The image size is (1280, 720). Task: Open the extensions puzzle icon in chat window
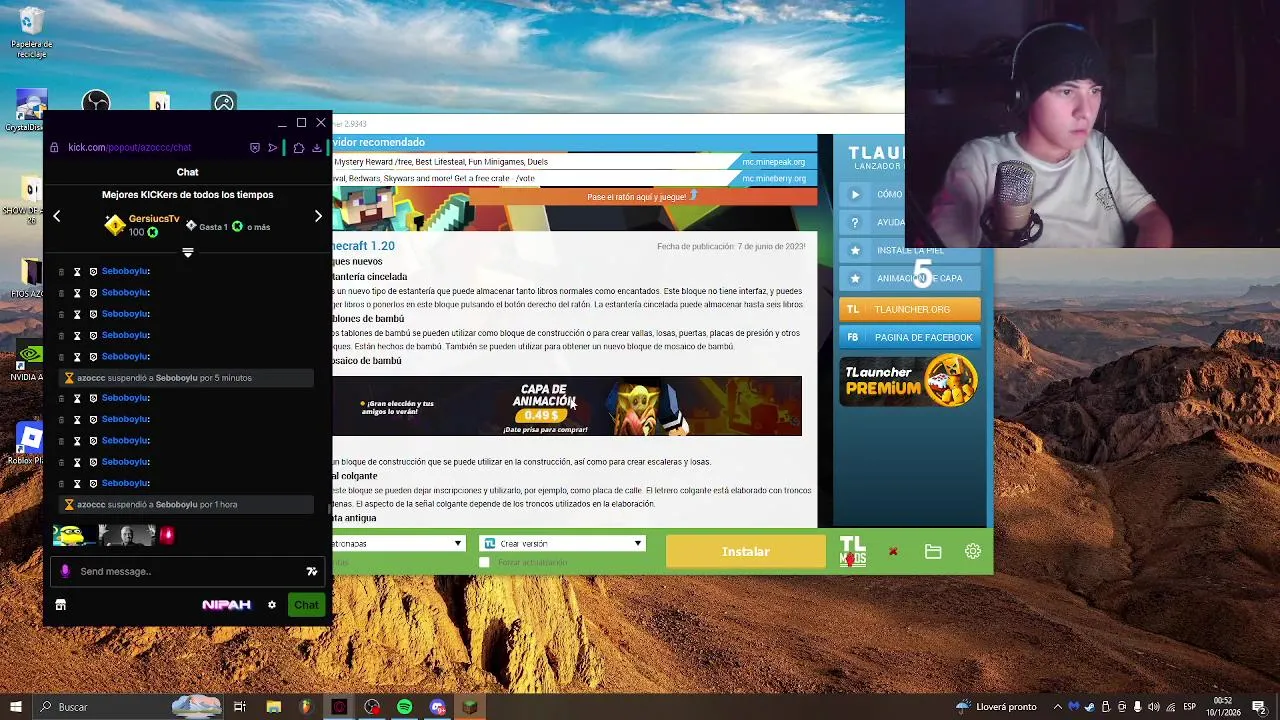298,147
